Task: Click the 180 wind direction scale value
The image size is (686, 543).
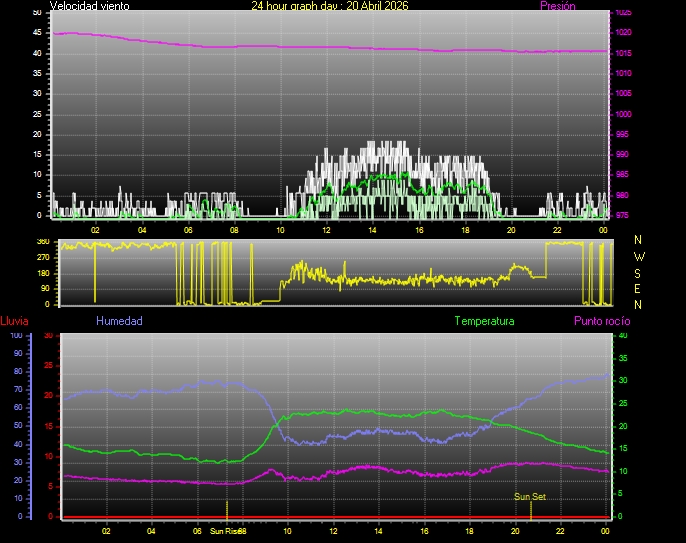Action: point(42,273)
